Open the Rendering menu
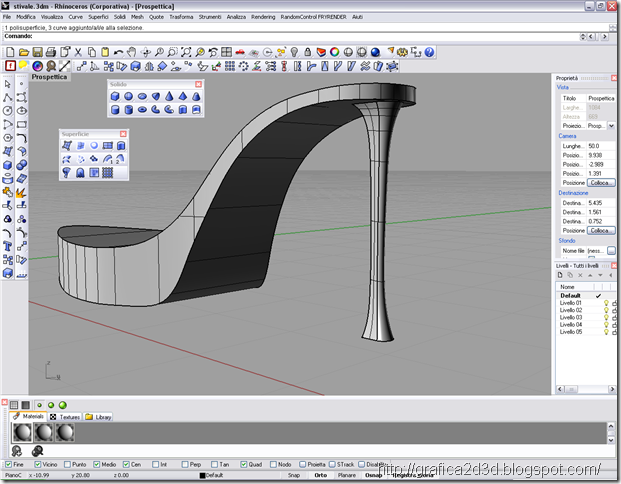Image resolution: width=621 pixels, height=484 pixels. tap(263, 17)
